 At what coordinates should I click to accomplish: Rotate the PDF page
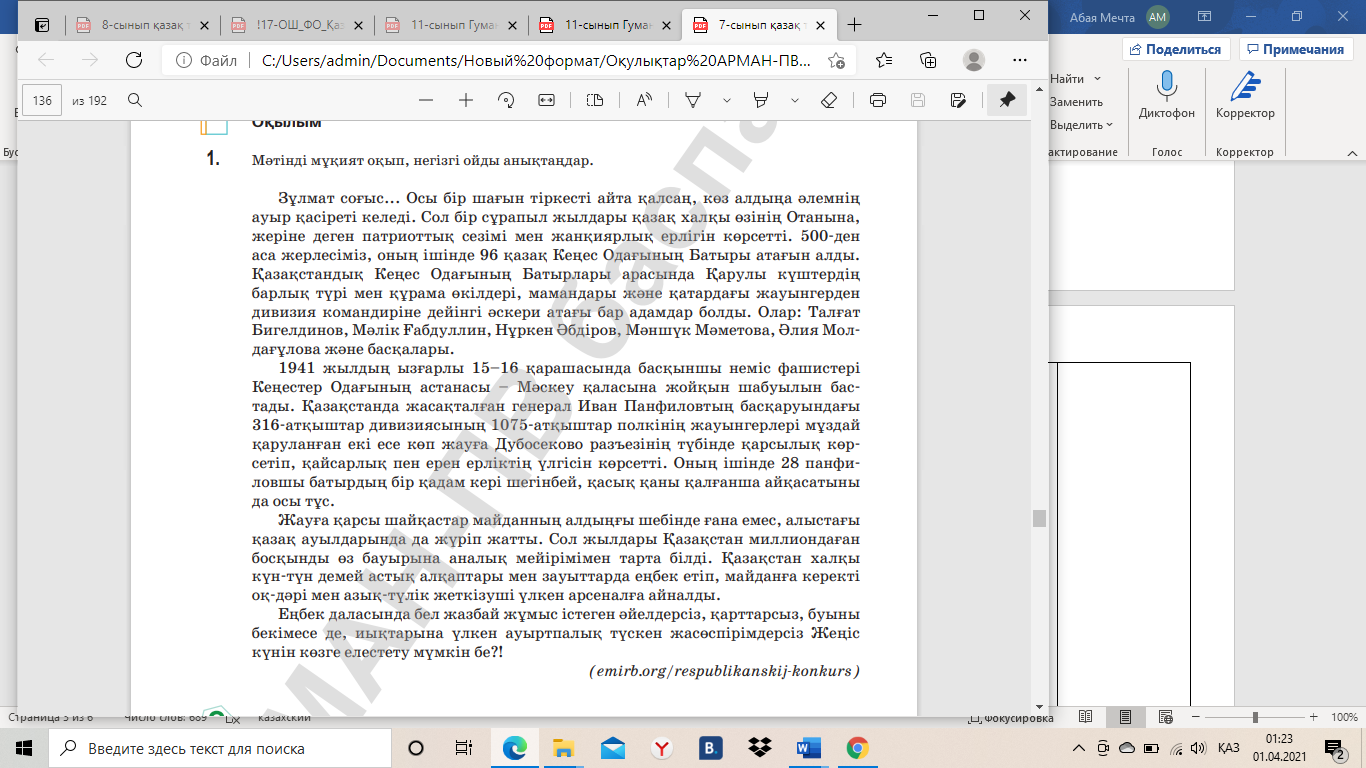[x=506, y=100]
